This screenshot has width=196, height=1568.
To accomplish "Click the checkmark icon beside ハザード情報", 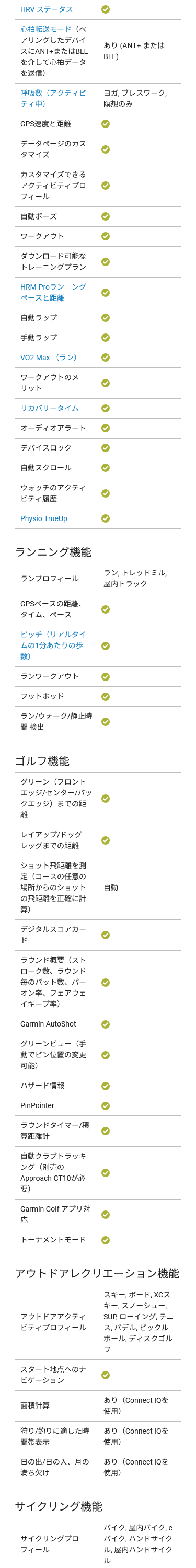I will 105,1086.
